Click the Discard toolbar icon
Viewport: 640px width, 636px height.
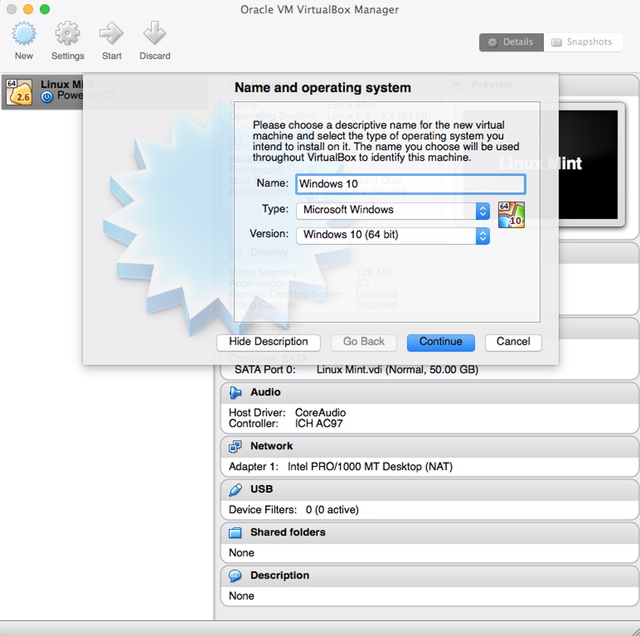point(155,33)
